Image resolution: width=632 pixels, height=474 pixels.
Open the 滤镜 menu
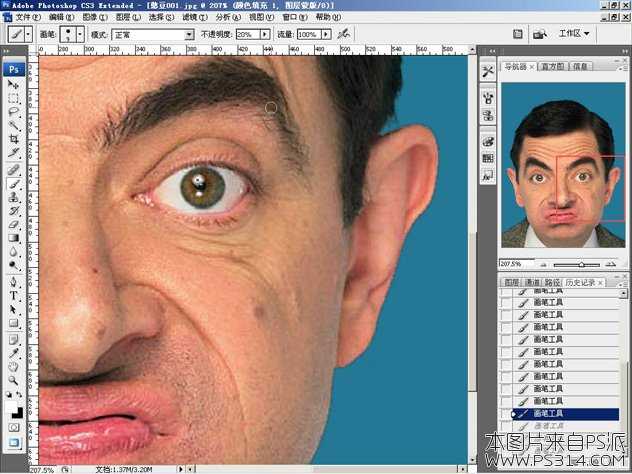coord(195,17)
